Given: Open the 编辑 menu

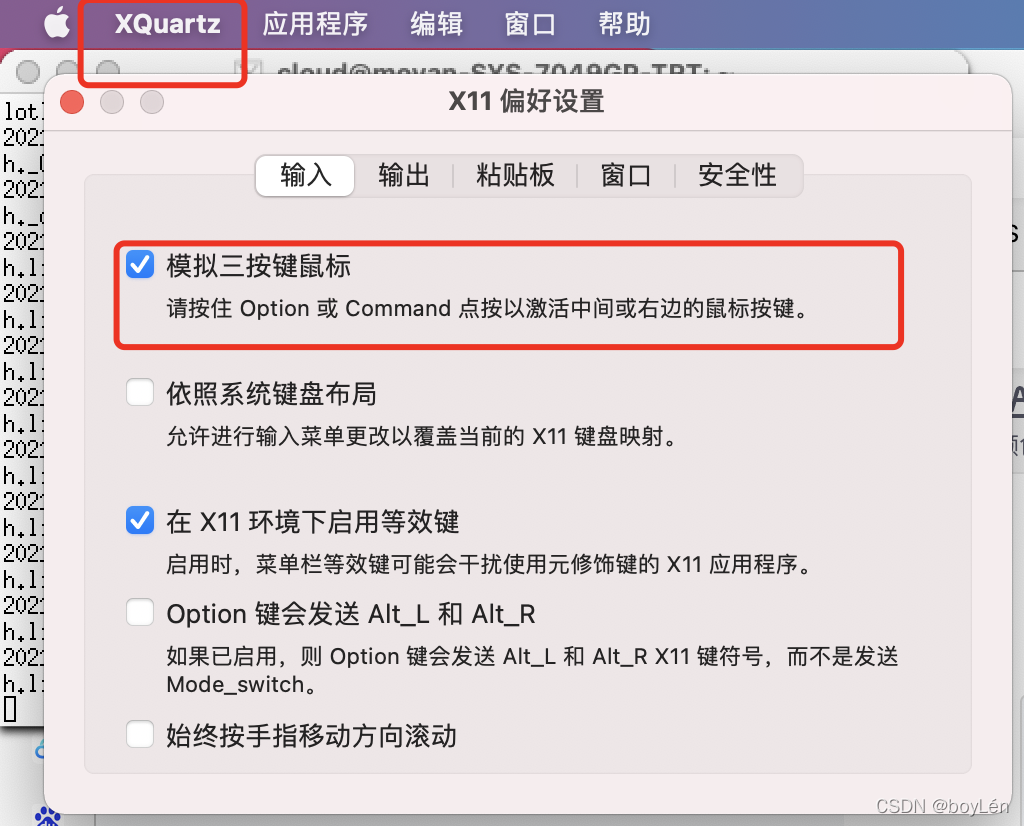Looking at the screenshot, I should coord(436,24).
